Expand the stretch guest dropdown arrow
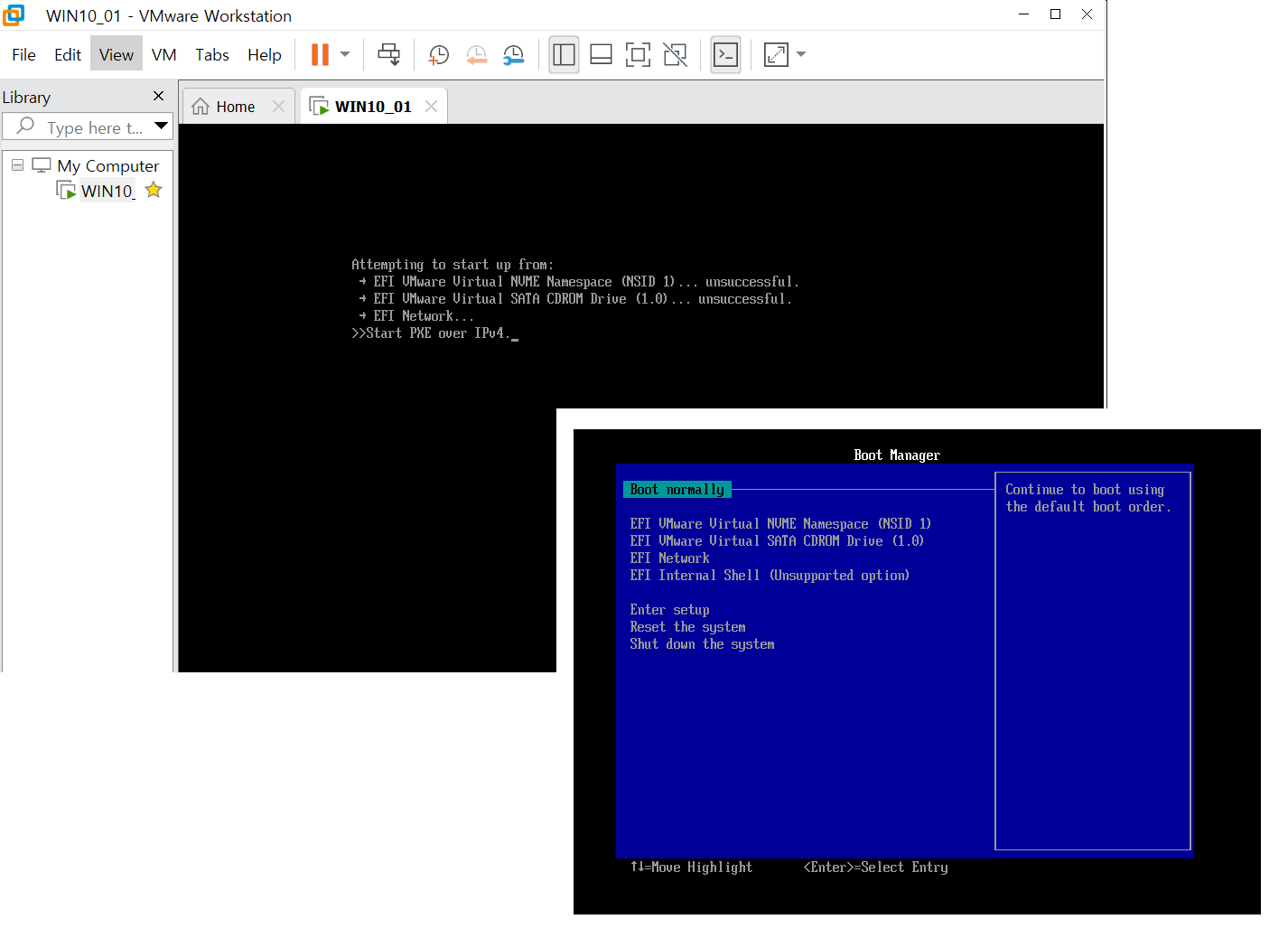The width and height of the screenshot is (1288, 938). point(801,55)
